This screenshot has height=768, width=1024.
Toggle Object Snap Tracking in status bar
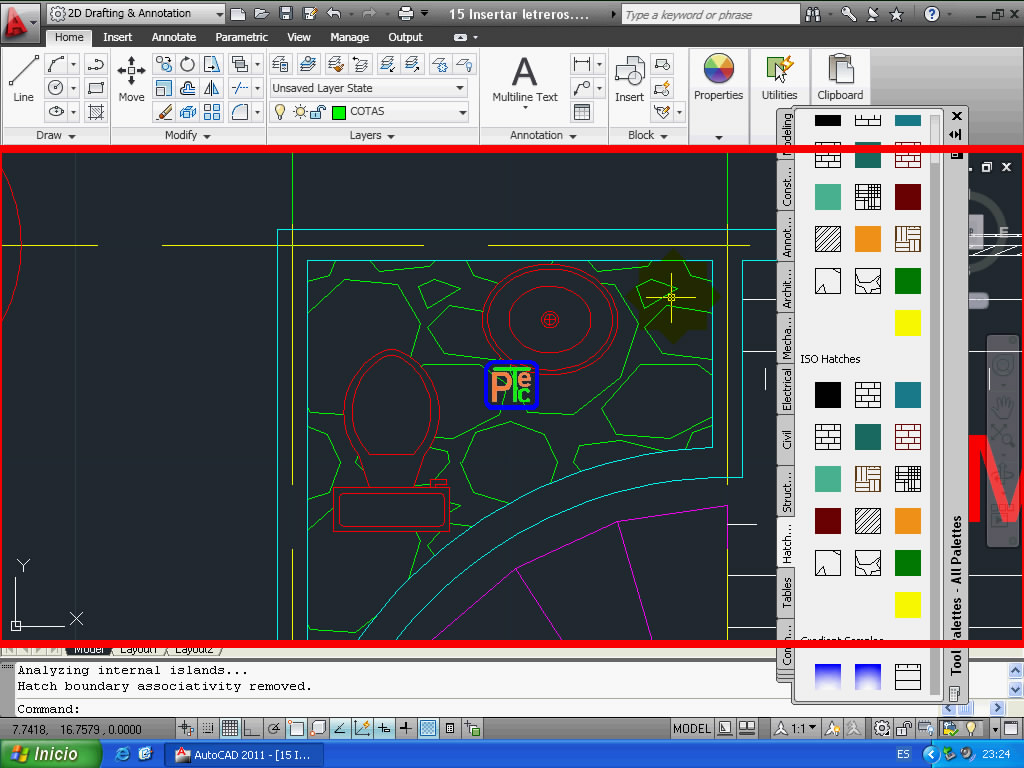(x=340, y=728)
